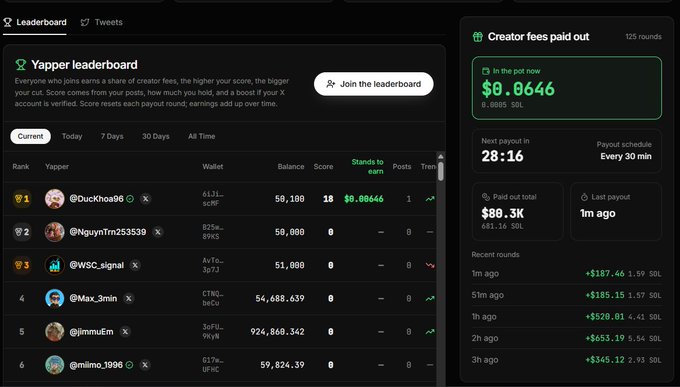Click Join the leaderboard button
This screenshot has width=680, height=387.
pos(373,84)
